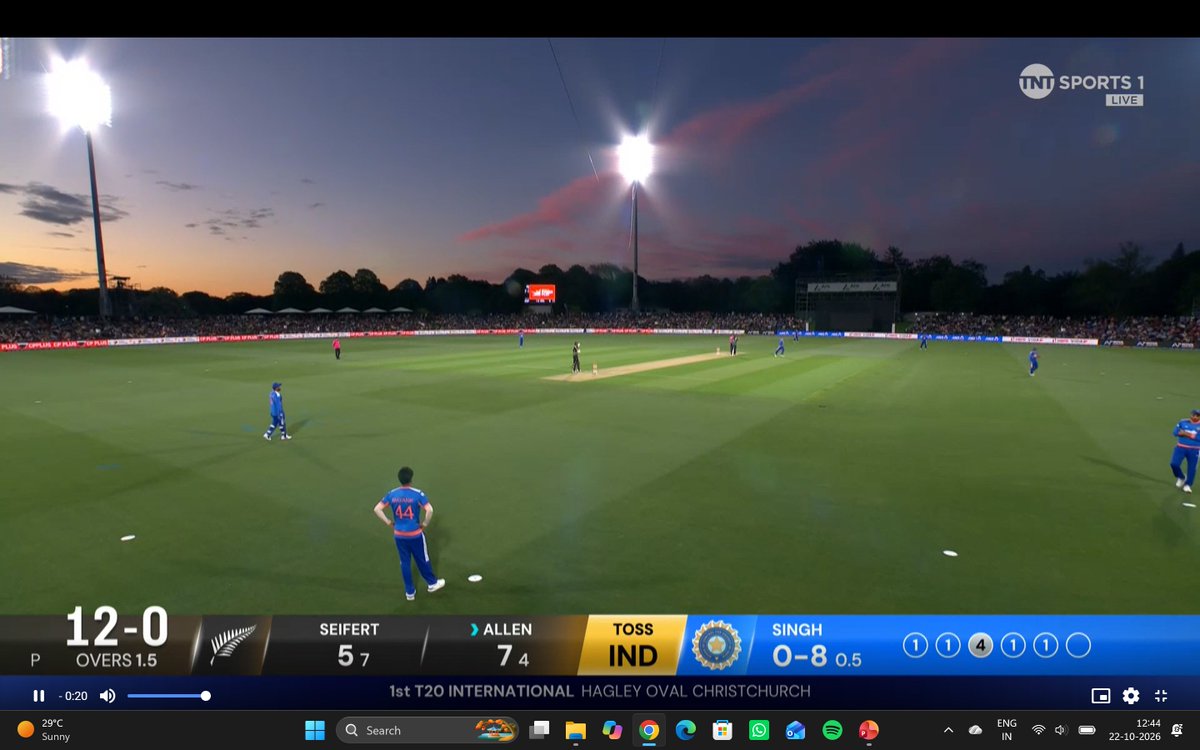Click the SEIFERT batter name
Image resolution: width=1200 pixels, height=750 pixels.
point(349,629)
